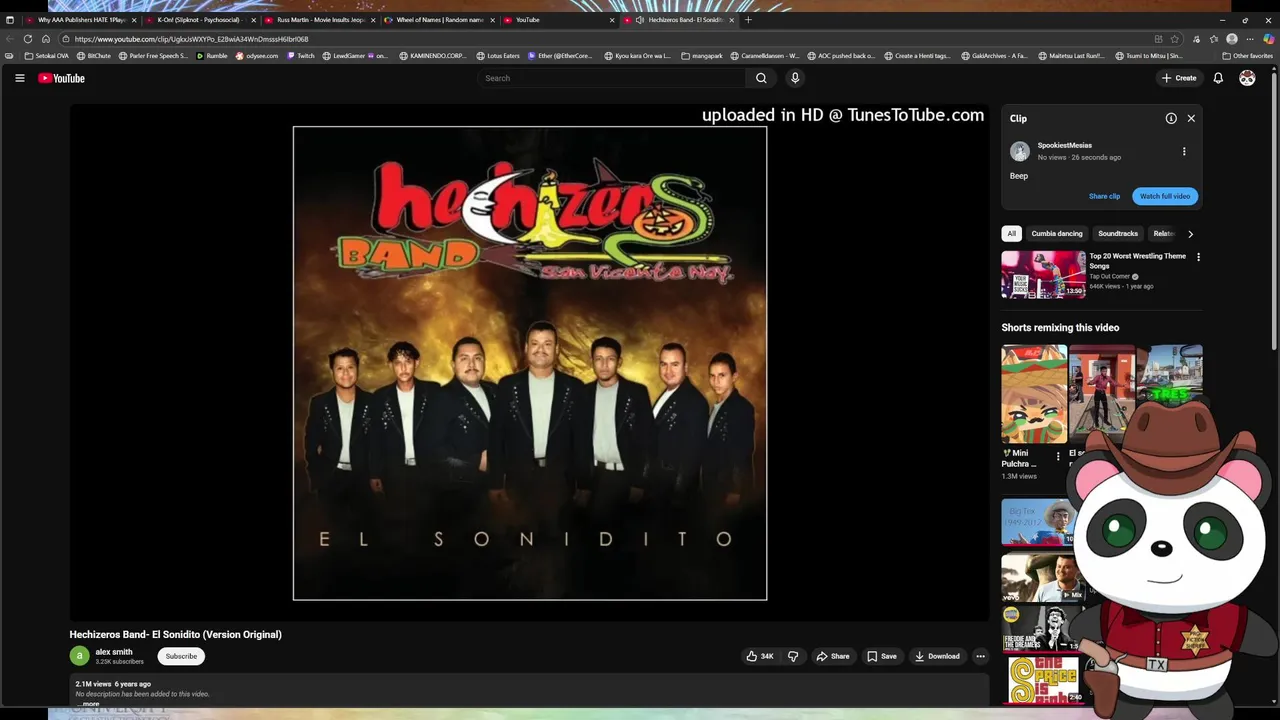The width and height of the screenshot is (1280, 720).
Task: Click the Download button
Action: click(x=937, y=656)
